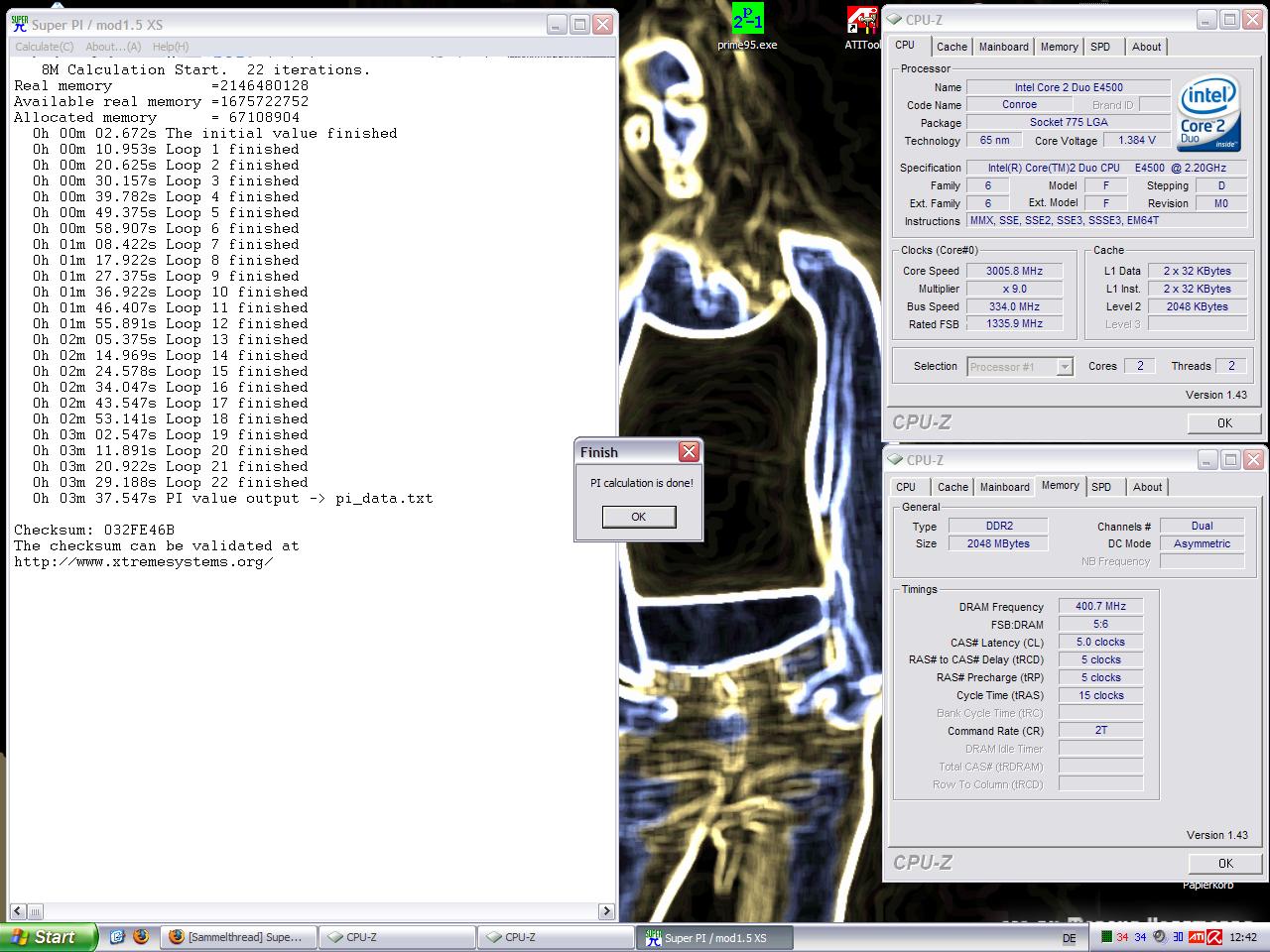The image size is (1270, 952).
Task: Click the Super PI horizontal scrollbar thumb
Action: [35, 911]
